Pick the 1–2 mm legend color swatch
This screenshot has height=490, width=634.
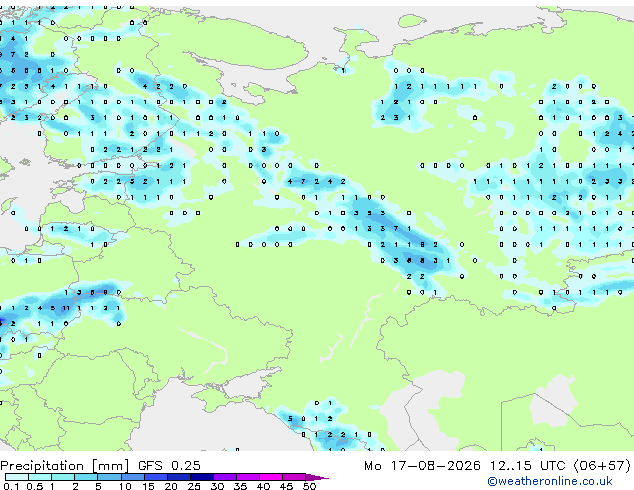63,477
